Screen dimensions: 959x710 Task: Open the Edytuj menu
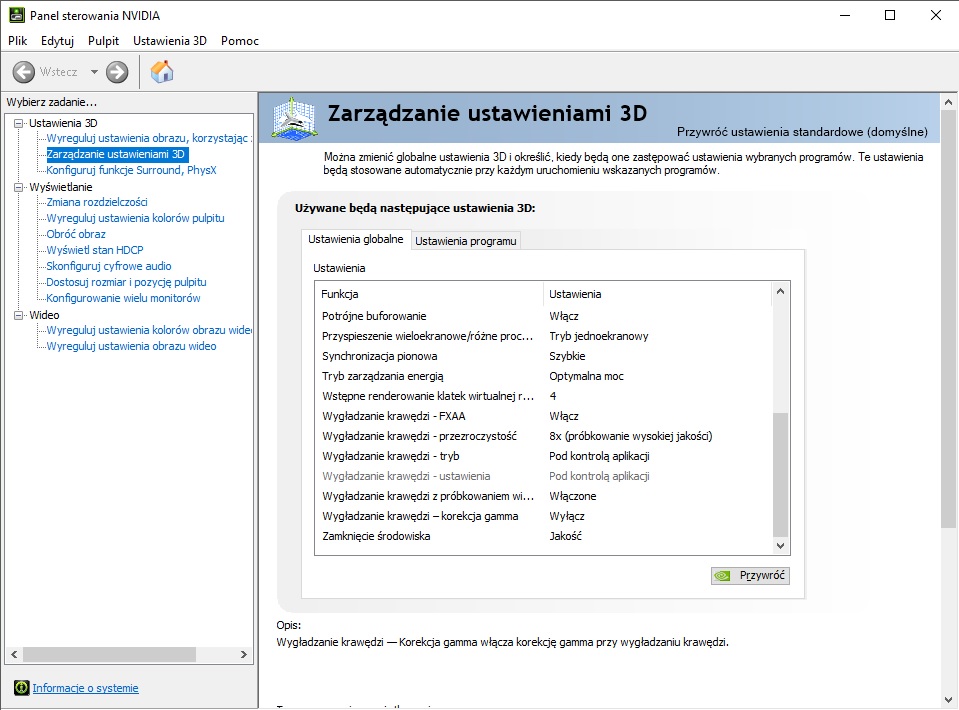(x=57, y=41)
